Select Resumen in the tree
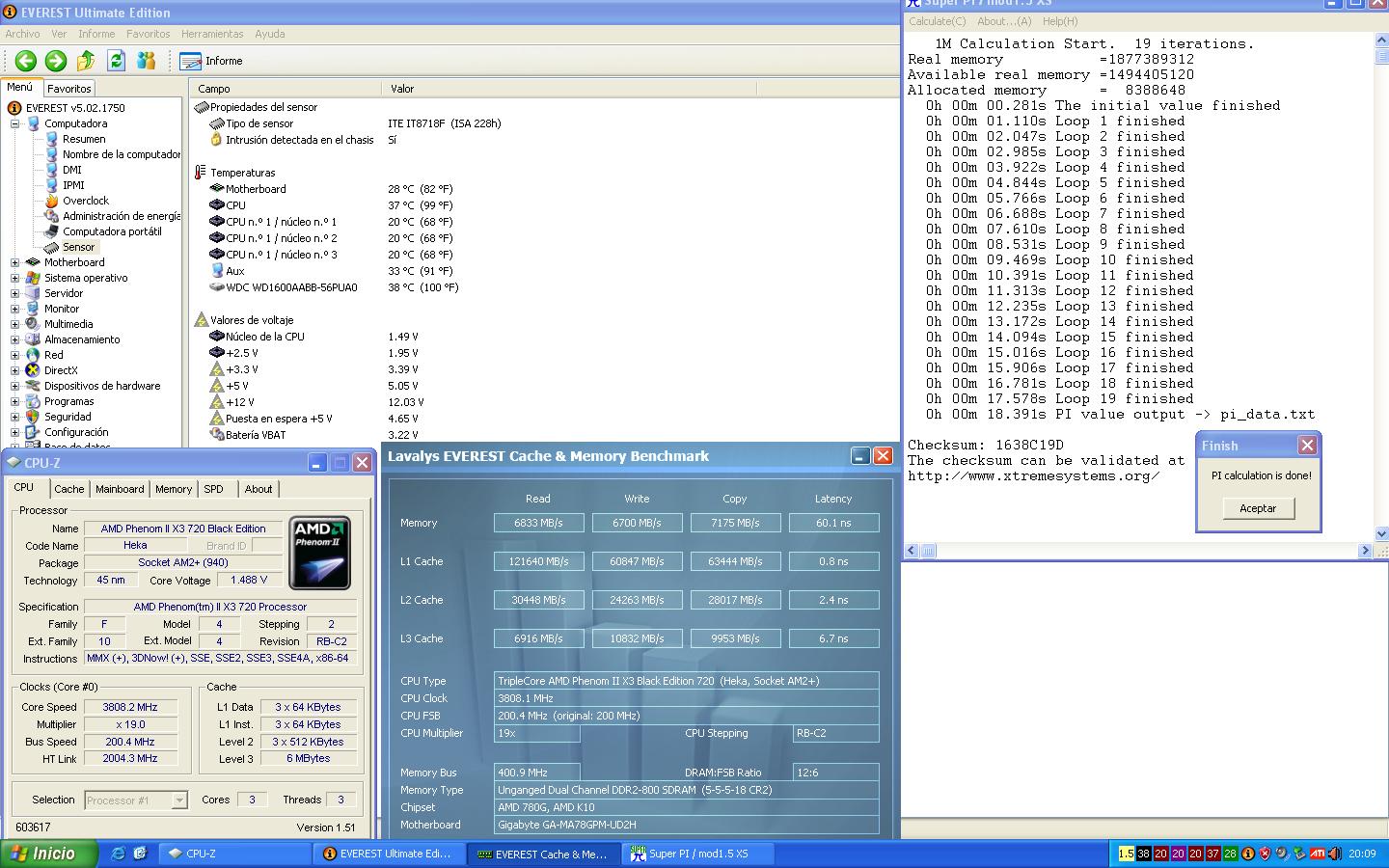This screenshot has height=868, width=1389. 84,139
